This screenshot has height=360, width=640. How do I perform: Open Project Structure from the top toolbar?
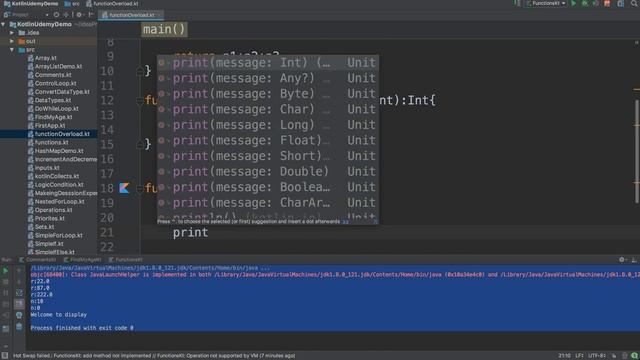click(620, 4)
